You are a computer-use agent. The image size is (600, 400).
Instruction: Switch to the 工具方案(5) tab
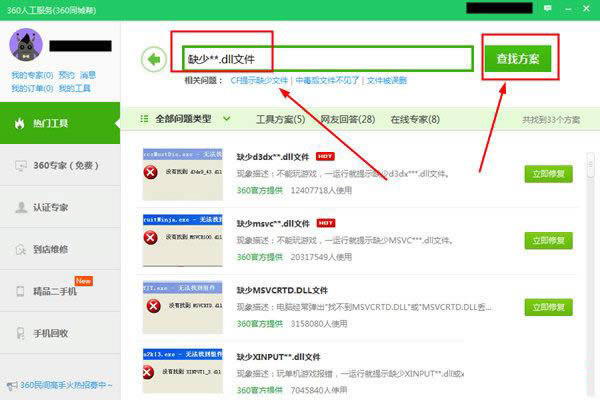click(281, 120)
